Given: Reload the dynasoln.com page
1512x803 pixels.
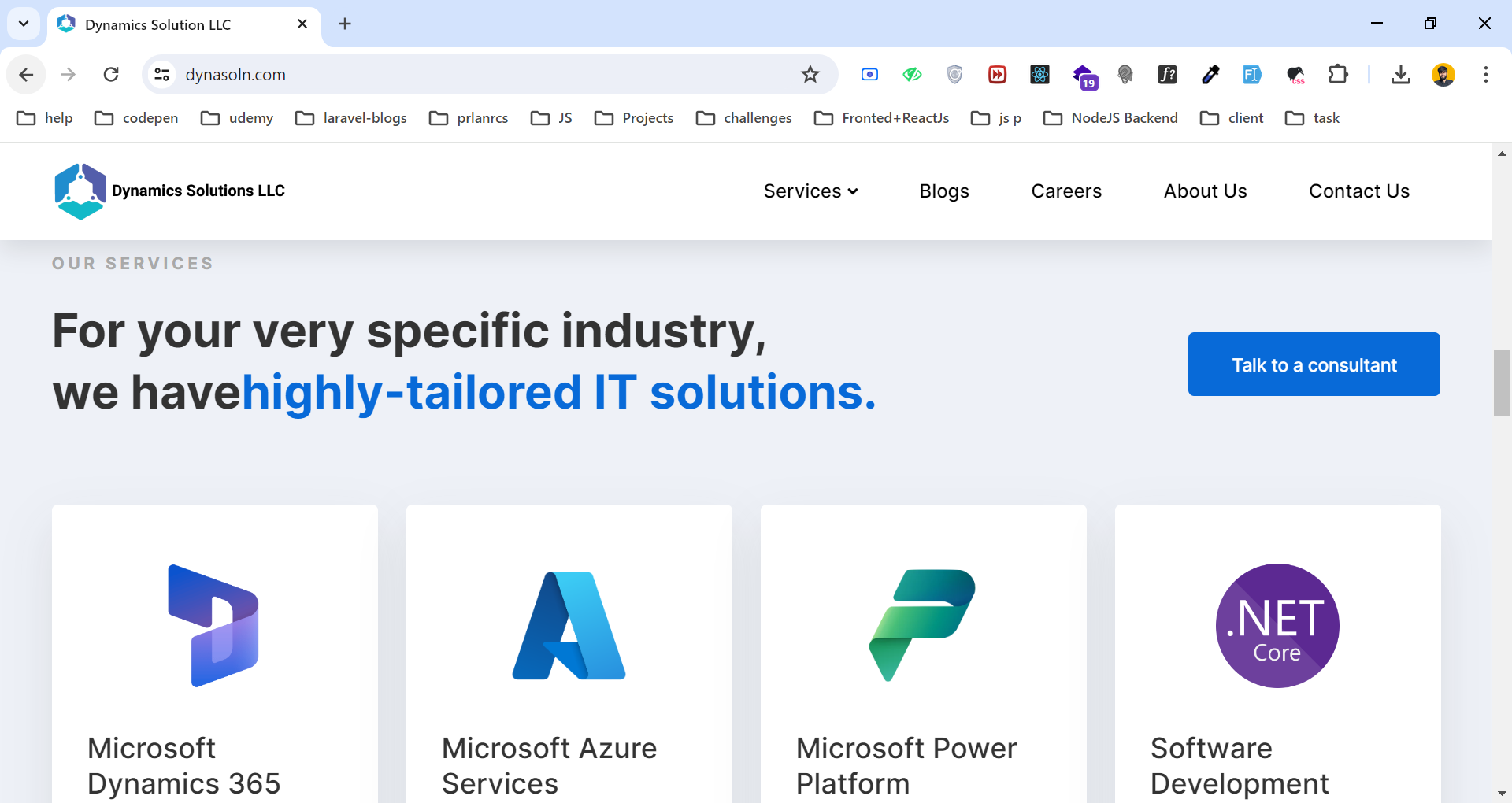Looking at the screenshot, I should pos(111,75).
